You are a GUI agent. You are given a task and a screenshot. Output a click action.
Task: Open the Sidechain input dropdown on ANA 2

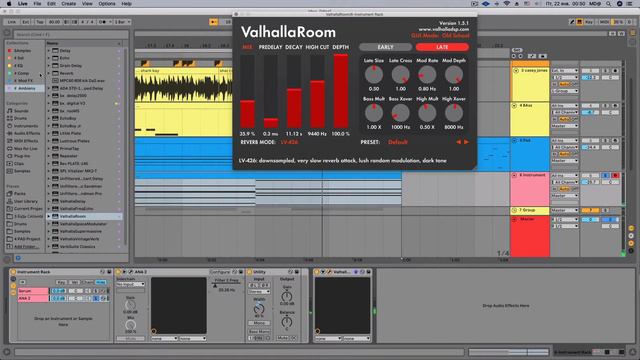131,284
